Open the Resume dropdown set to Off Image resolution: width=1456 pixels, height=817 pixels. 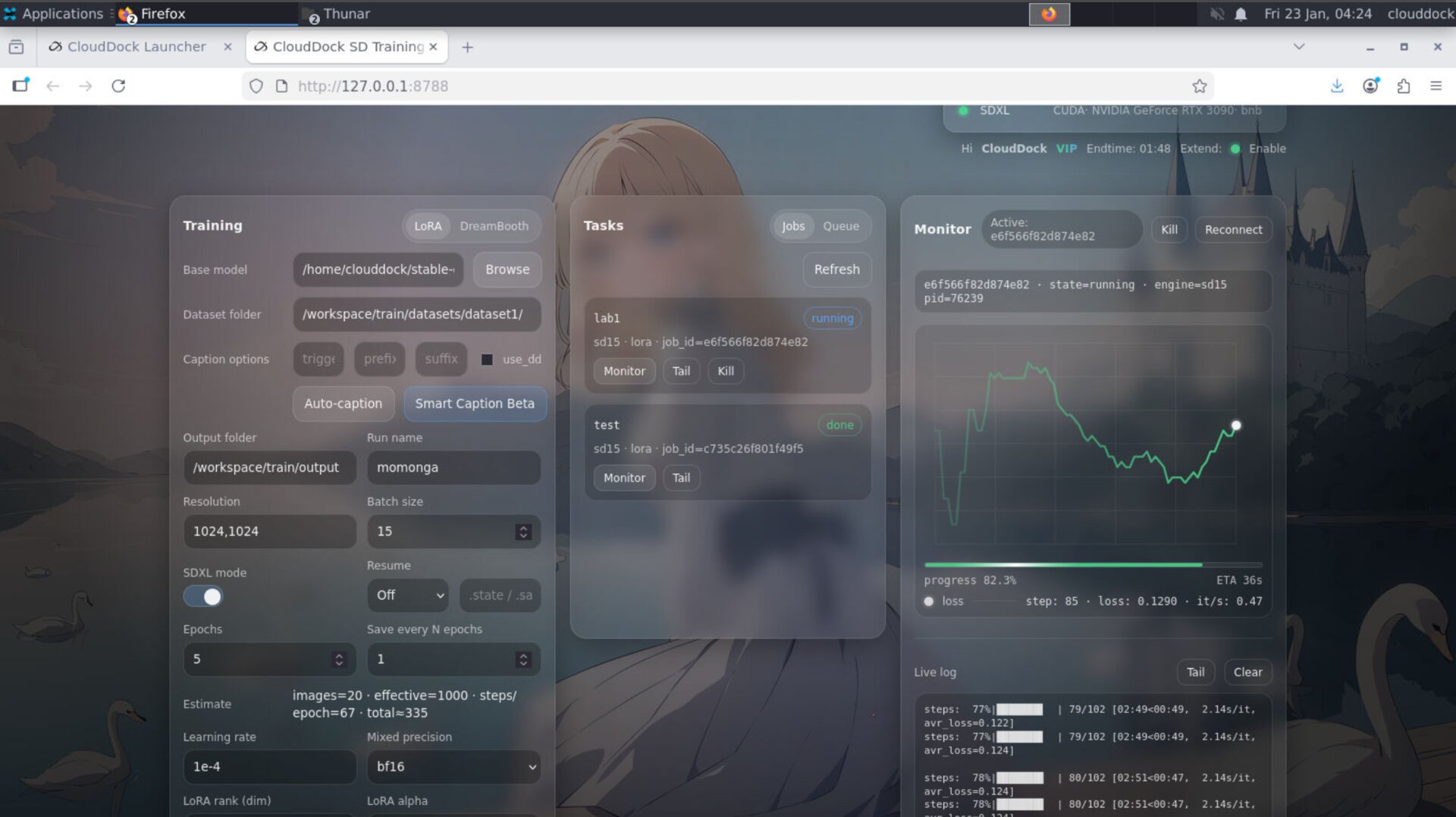tap(407, 595)
